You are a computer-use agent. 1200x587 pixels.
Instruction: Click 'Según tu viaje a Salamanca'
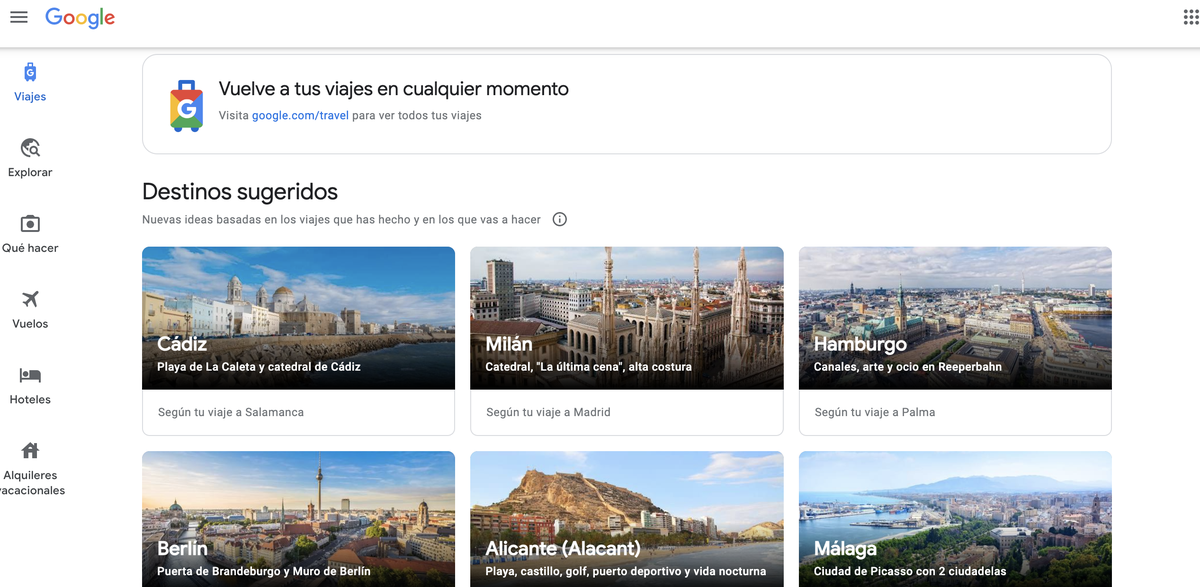pyautogui.click(x=231, y=412)
